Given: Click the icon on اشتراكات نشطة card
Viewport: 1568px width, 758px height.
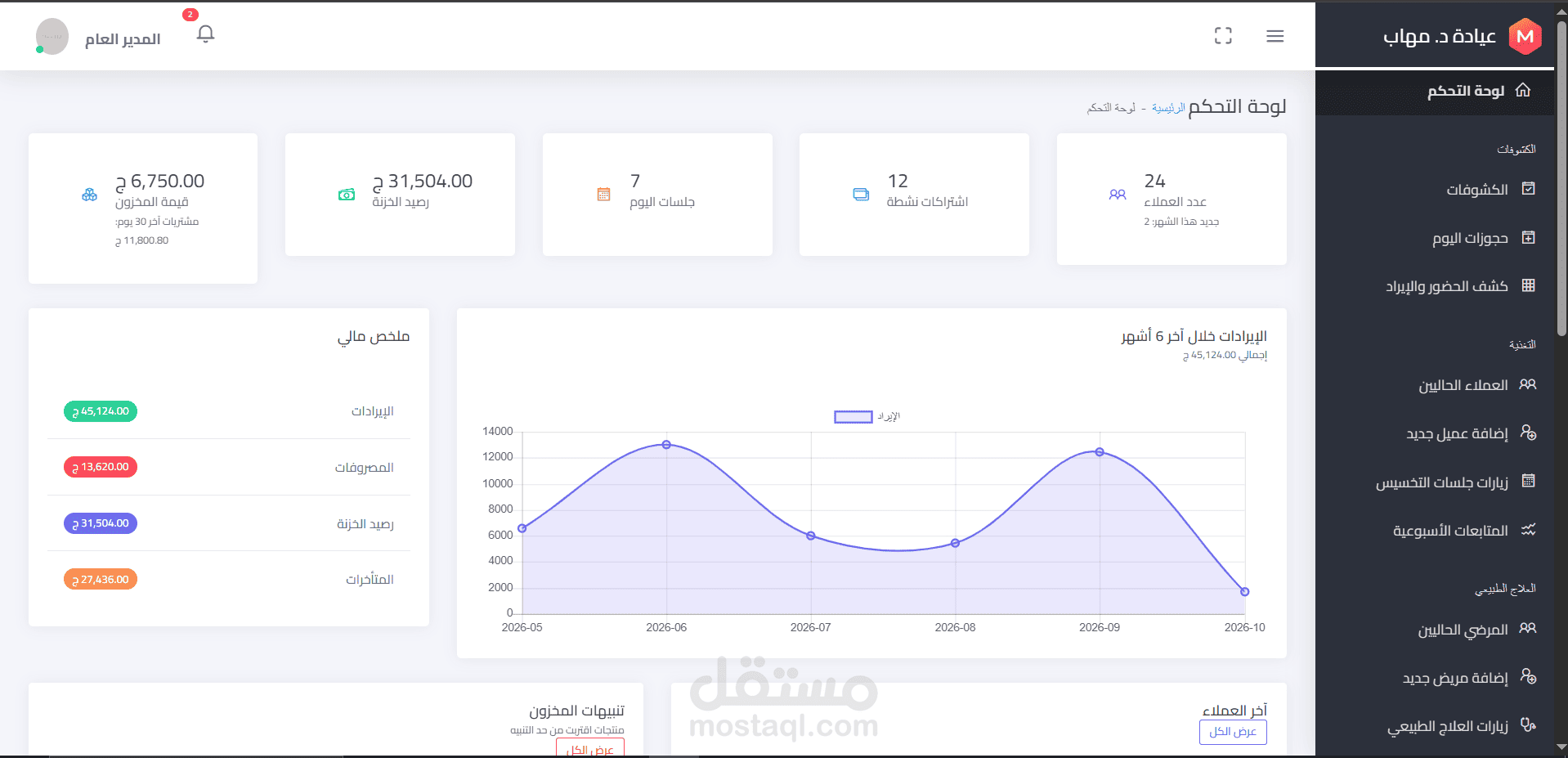Looking at the screenshot, I should 861,195.
